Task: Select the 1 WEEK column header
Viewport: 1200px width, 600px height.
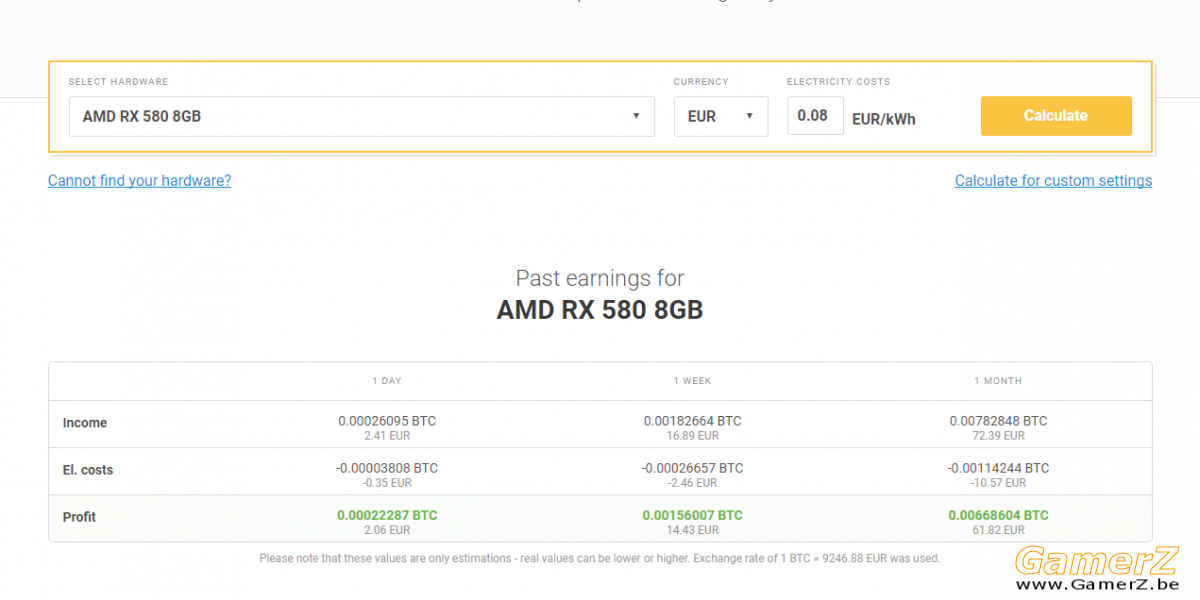Action: coord(692,381)
